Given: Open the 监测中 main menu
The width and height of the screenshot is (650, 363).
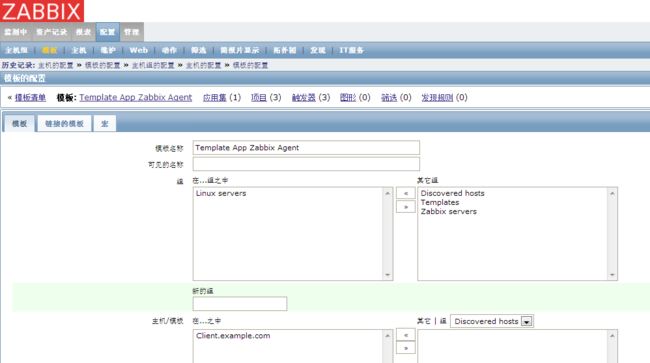Looking at the screenshot, I should pyautogui.click(x=16, y=32).
